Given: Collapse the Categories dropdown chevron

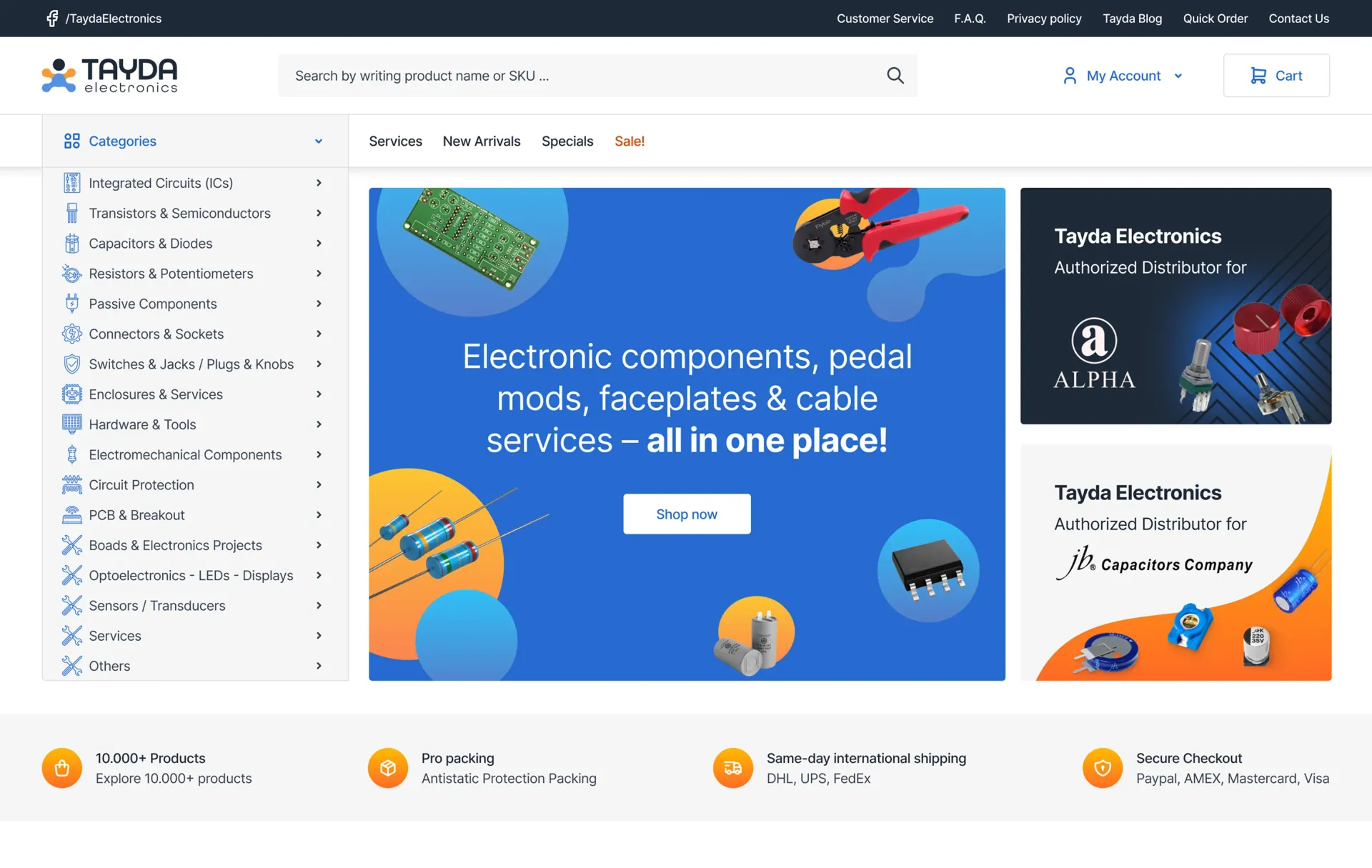Looking at the screenshot, I should tap(319, 141).
